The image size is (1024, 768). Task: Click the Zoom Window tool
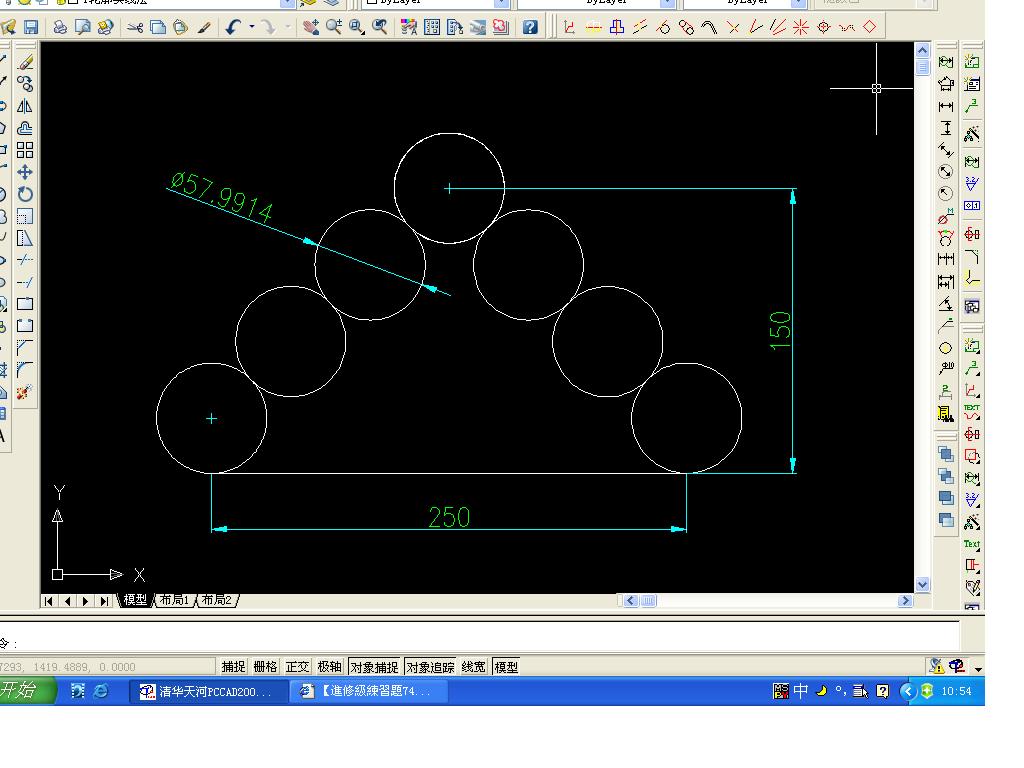(357, 27)
